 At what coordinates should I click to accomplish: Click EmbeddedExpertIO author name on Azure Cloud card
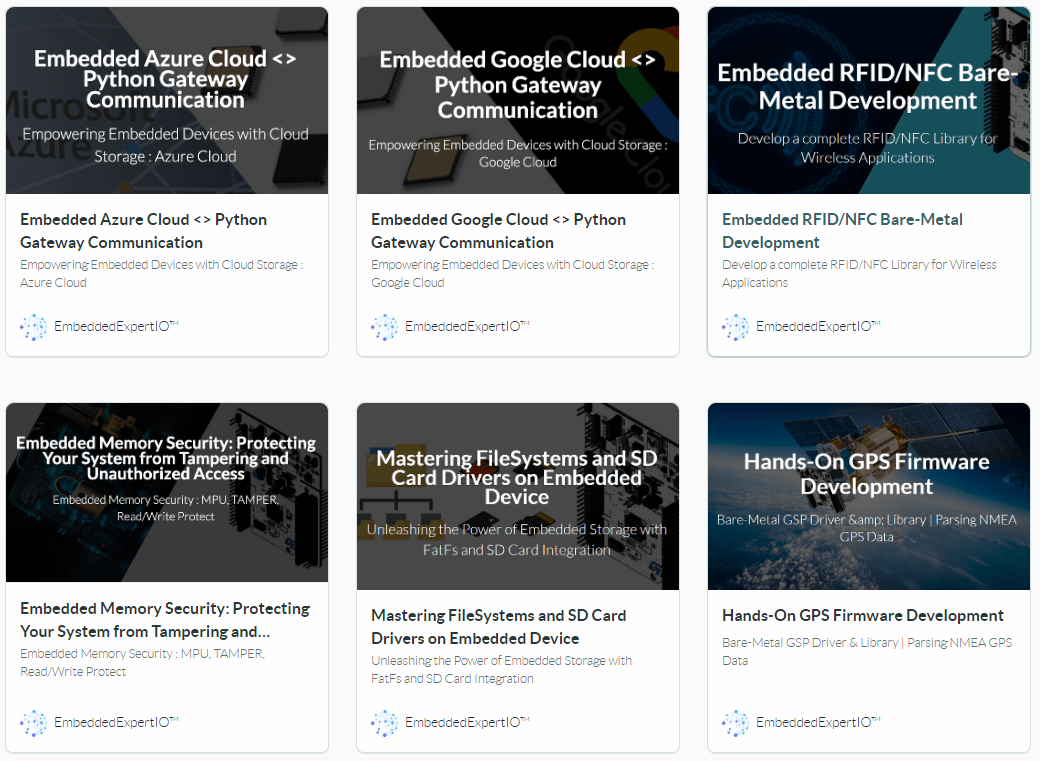115,327
